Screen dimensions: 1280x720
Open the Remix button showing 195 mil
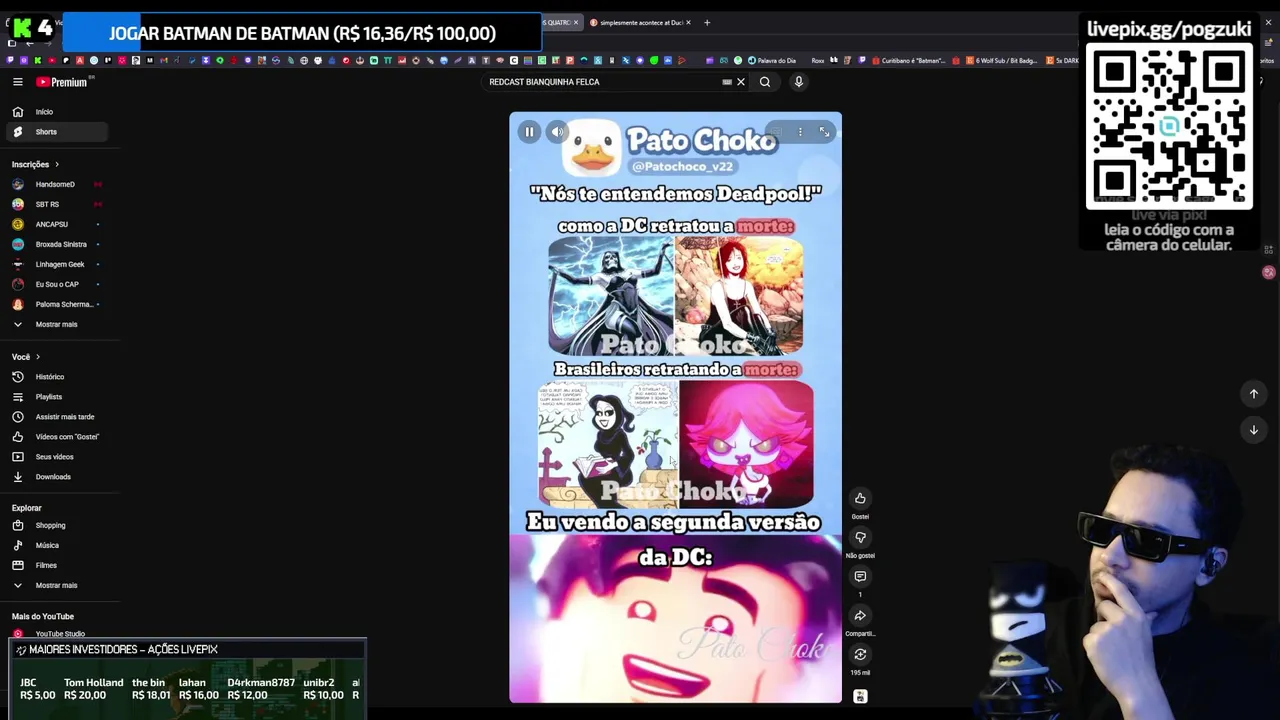click(x=860, y=654)
